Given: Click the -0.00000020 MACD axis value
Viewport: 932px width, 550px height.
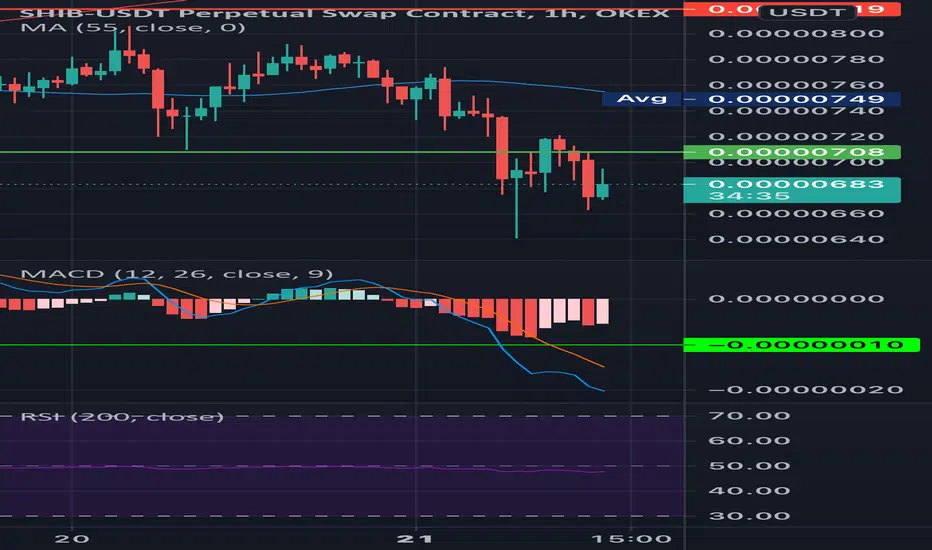Looking at the screenshot, I should coord(806,390).
